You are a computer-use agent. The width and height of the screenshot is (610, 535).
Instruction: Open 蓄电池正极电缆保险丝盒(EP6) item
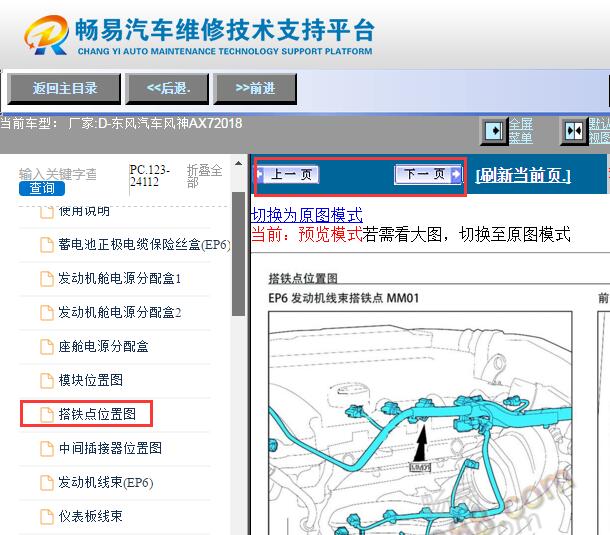tap(144, 245)
